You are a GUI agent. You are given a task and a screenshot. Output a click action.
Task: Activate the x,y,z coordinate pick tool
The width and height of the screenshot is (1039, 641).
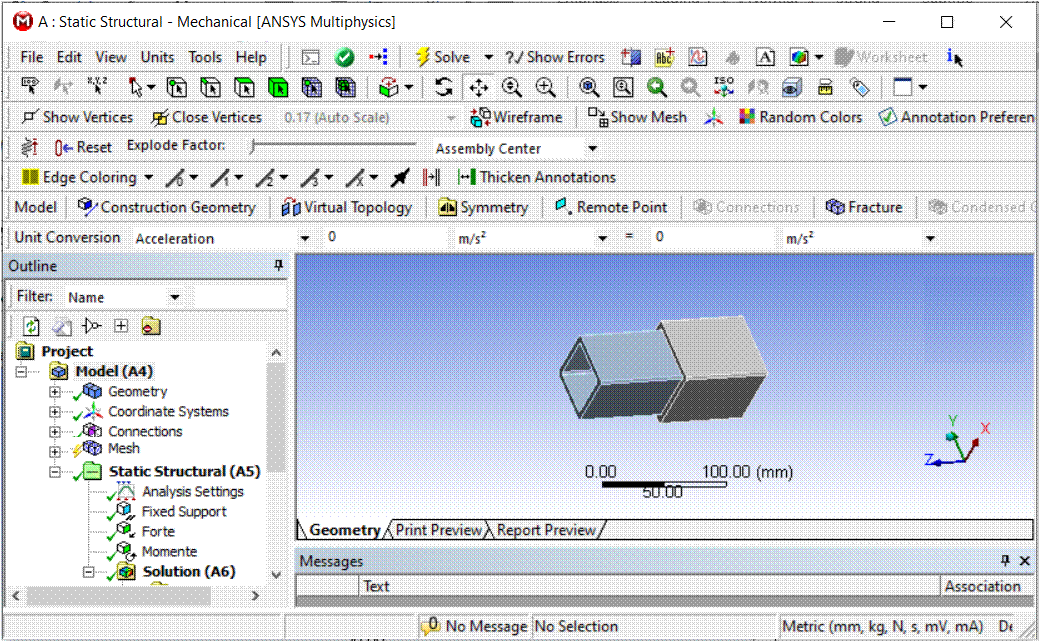click(x=97, y=87)
